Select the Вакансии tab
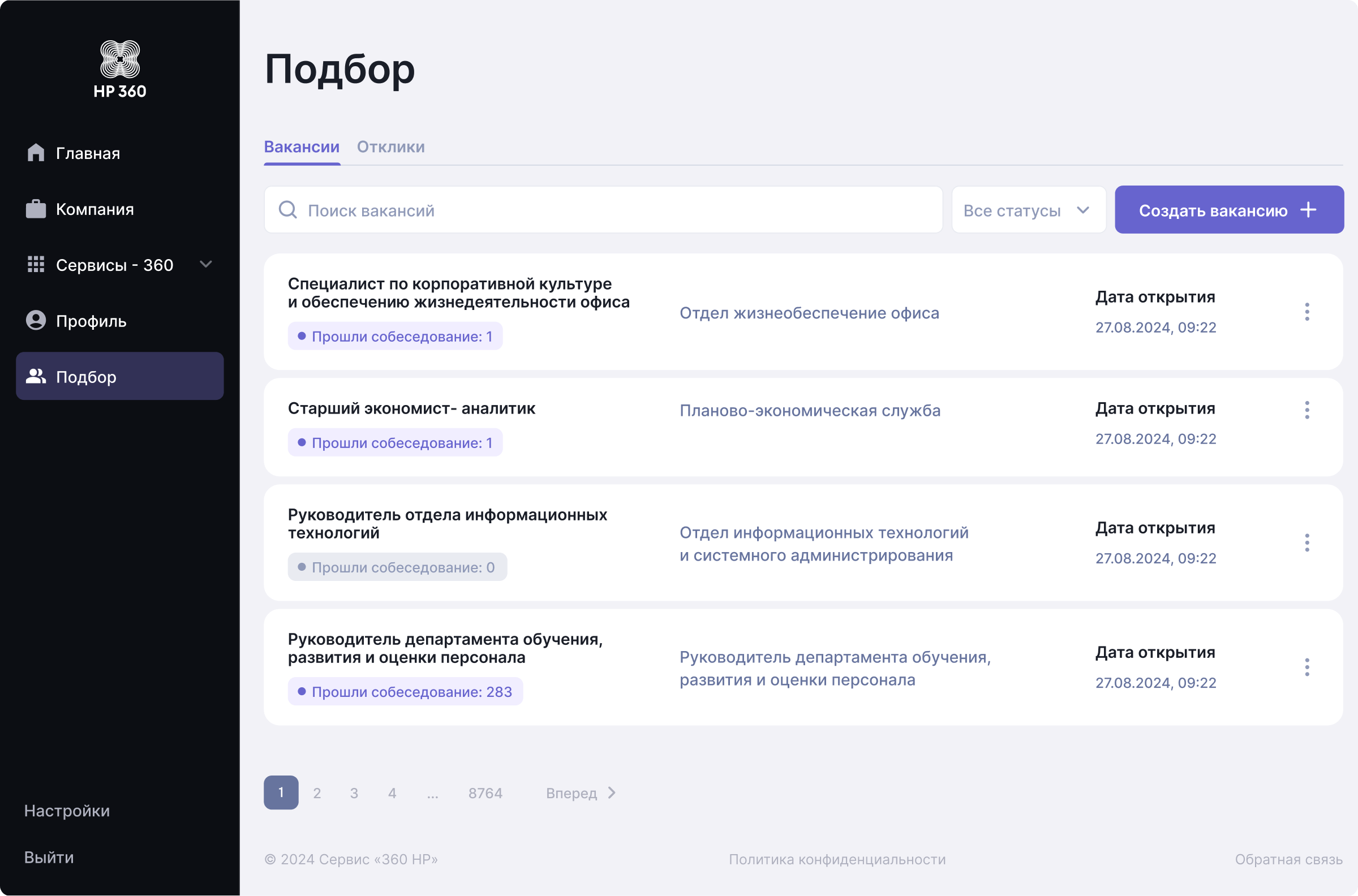Image resolution: width=1358 pixels, height=896 pixels. click(301, 147)
